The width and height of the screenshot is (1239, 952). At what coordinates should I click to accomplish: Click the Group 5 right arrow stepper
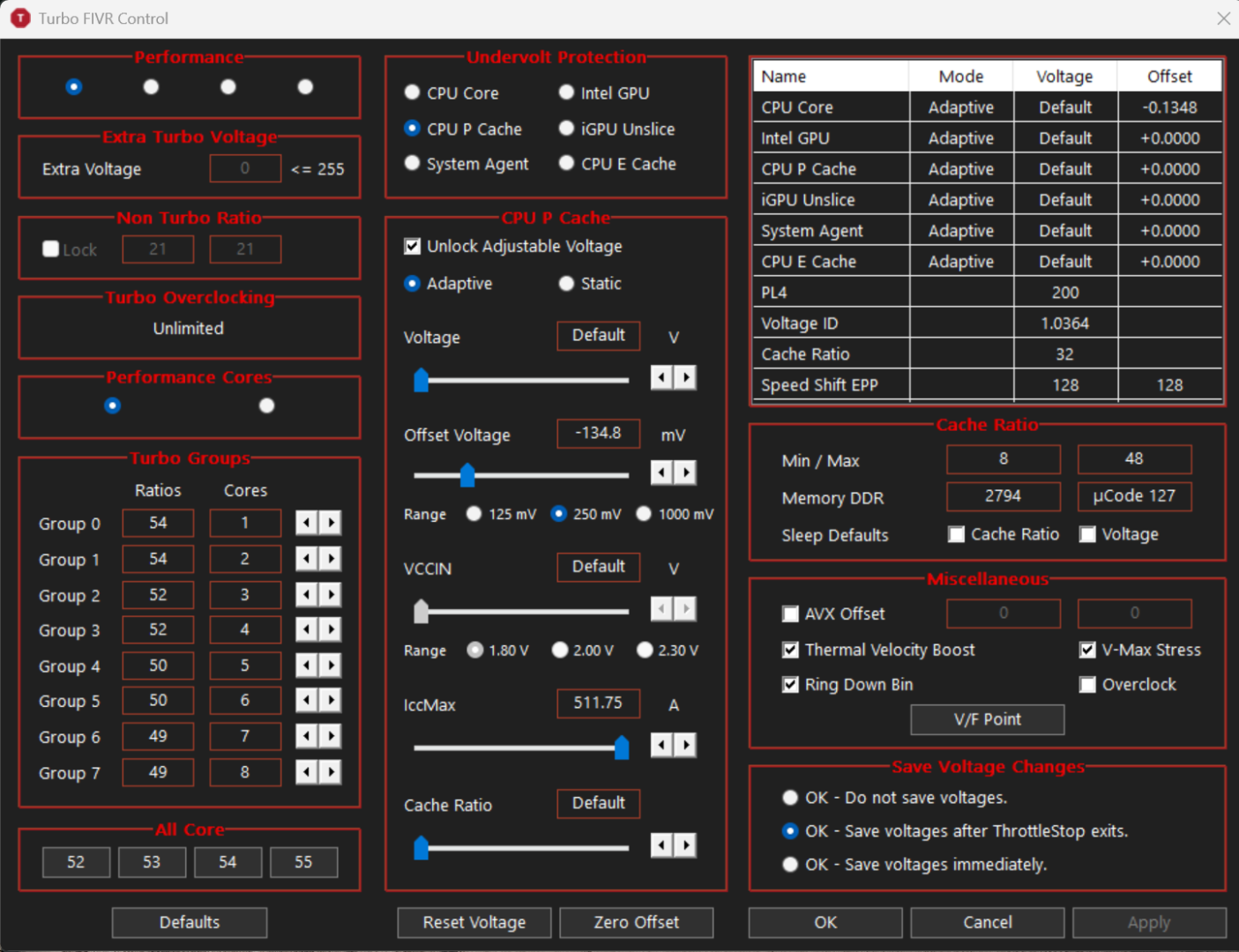click(331, 700)
